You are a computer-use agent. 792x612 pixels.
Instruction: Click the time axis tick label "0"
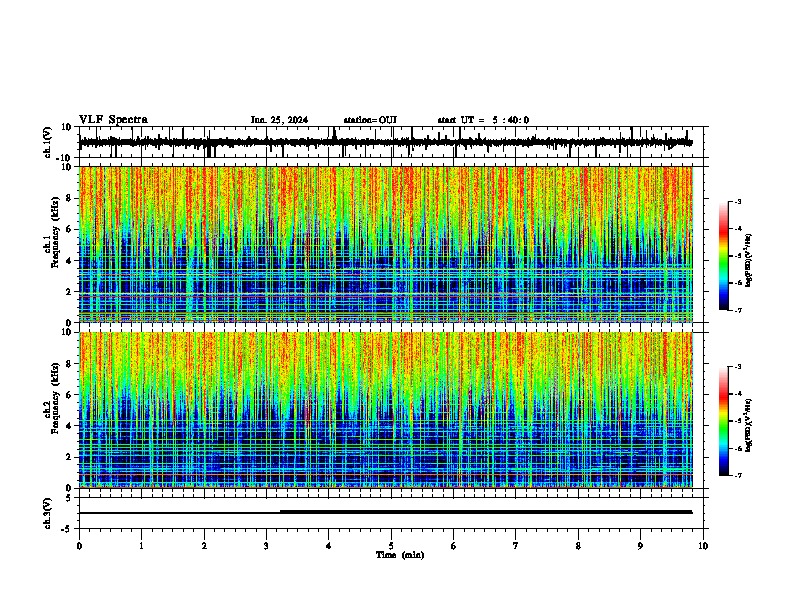79,546
